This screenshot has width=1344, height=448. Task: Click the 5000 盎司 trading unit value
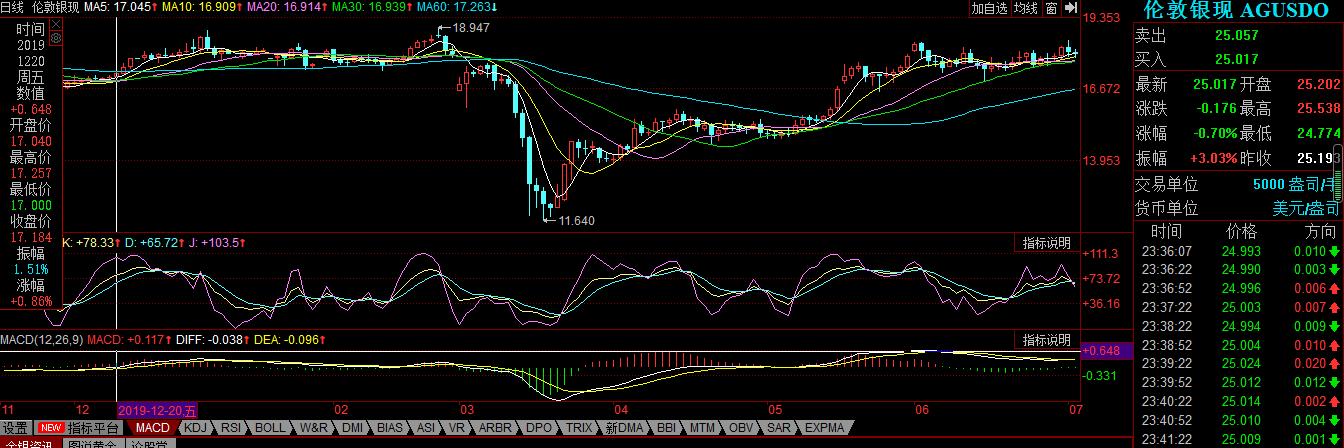(1296, 185)
